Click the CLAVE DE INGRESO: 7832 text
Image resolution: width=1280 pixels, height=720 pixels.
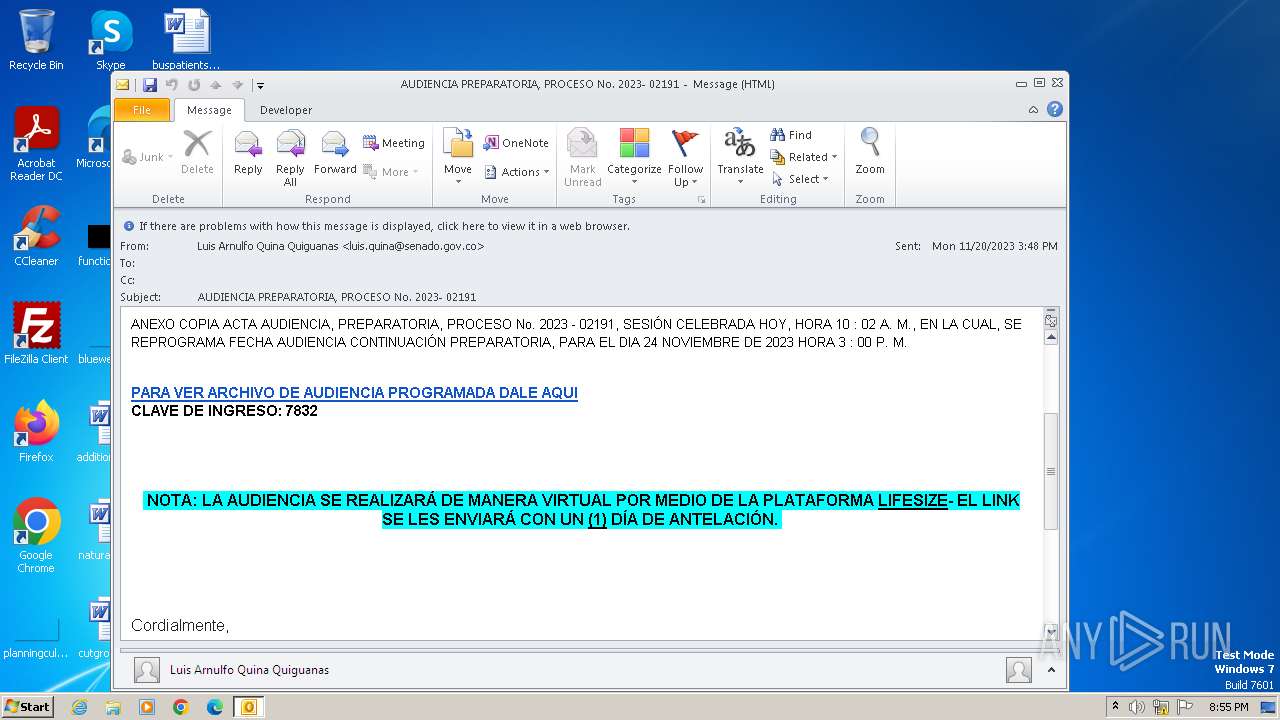click(x=224, y=411)
